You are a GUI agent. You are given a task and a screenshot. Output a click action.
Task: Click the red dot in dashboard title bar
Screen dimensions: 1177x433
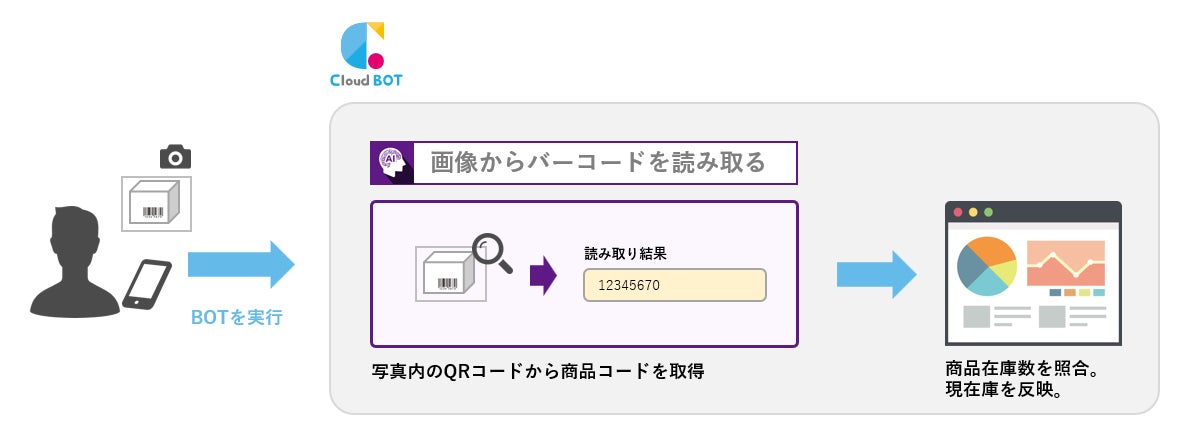click(958, 212)
